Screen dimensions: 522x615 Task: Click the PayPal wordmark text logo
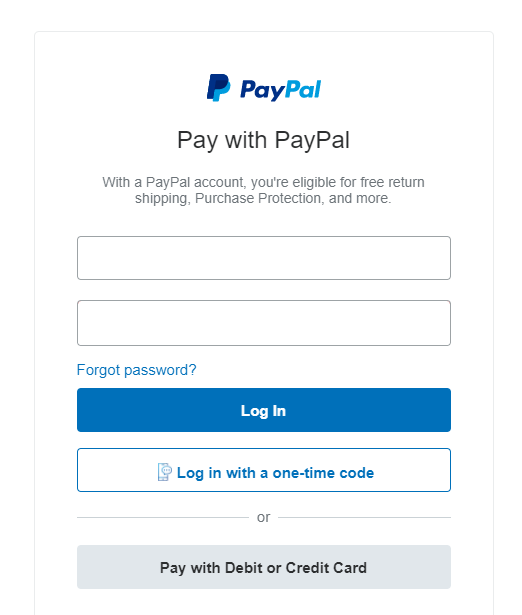(x=281, y=90)
